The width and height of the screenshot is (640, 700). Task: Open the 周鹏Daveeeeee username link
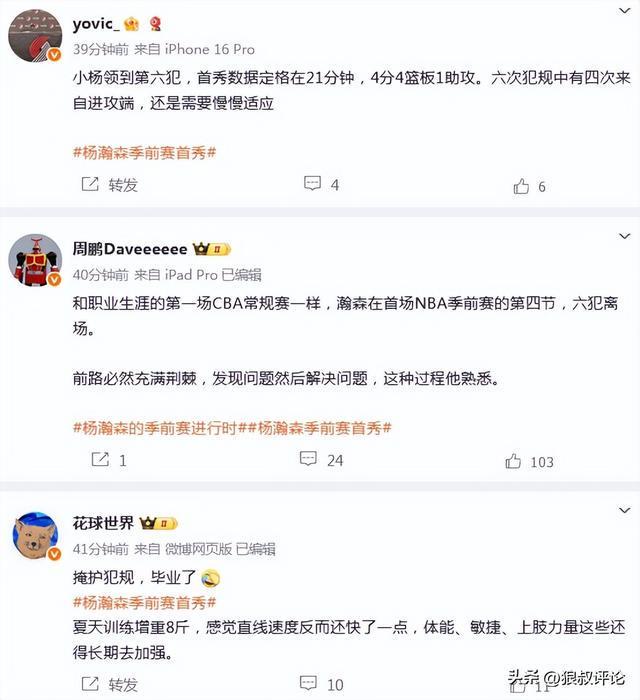pos(130,249)
